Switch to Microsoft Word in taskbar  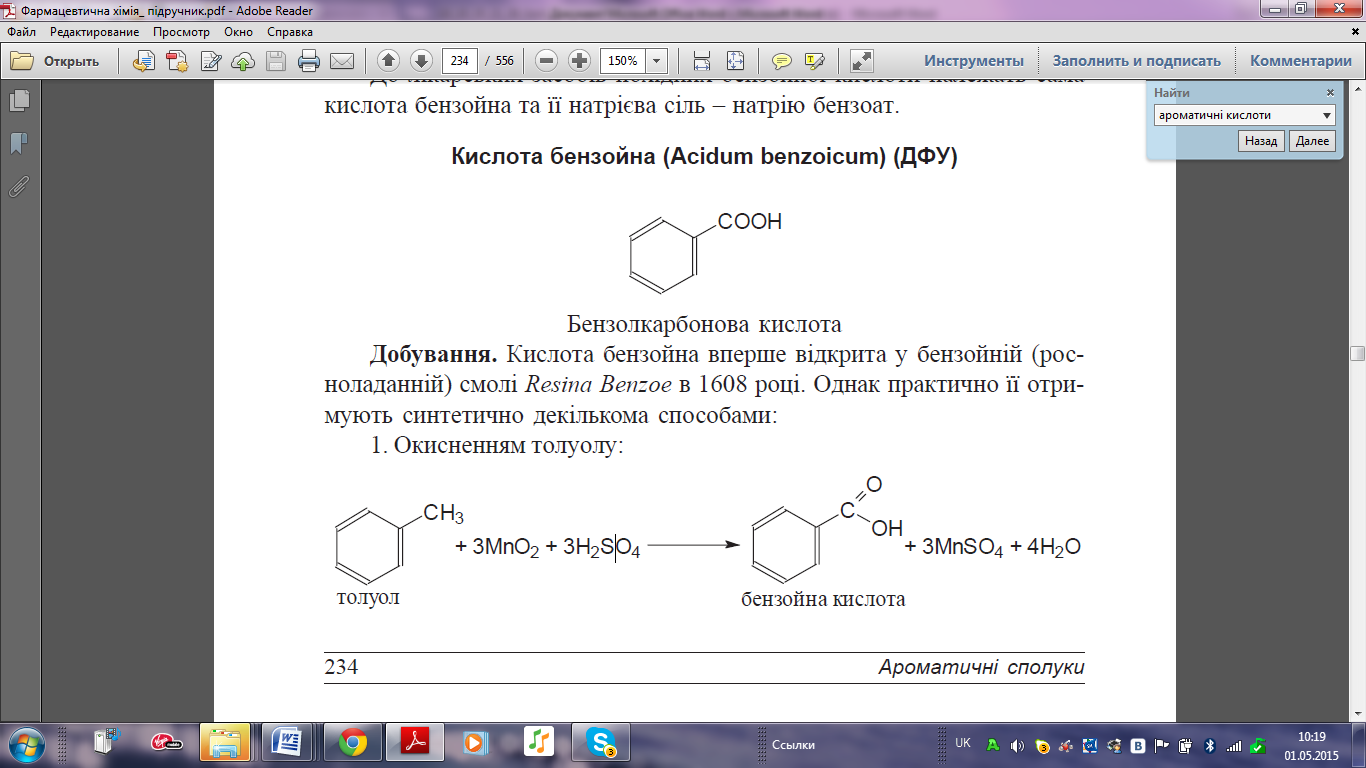[287, 743]
